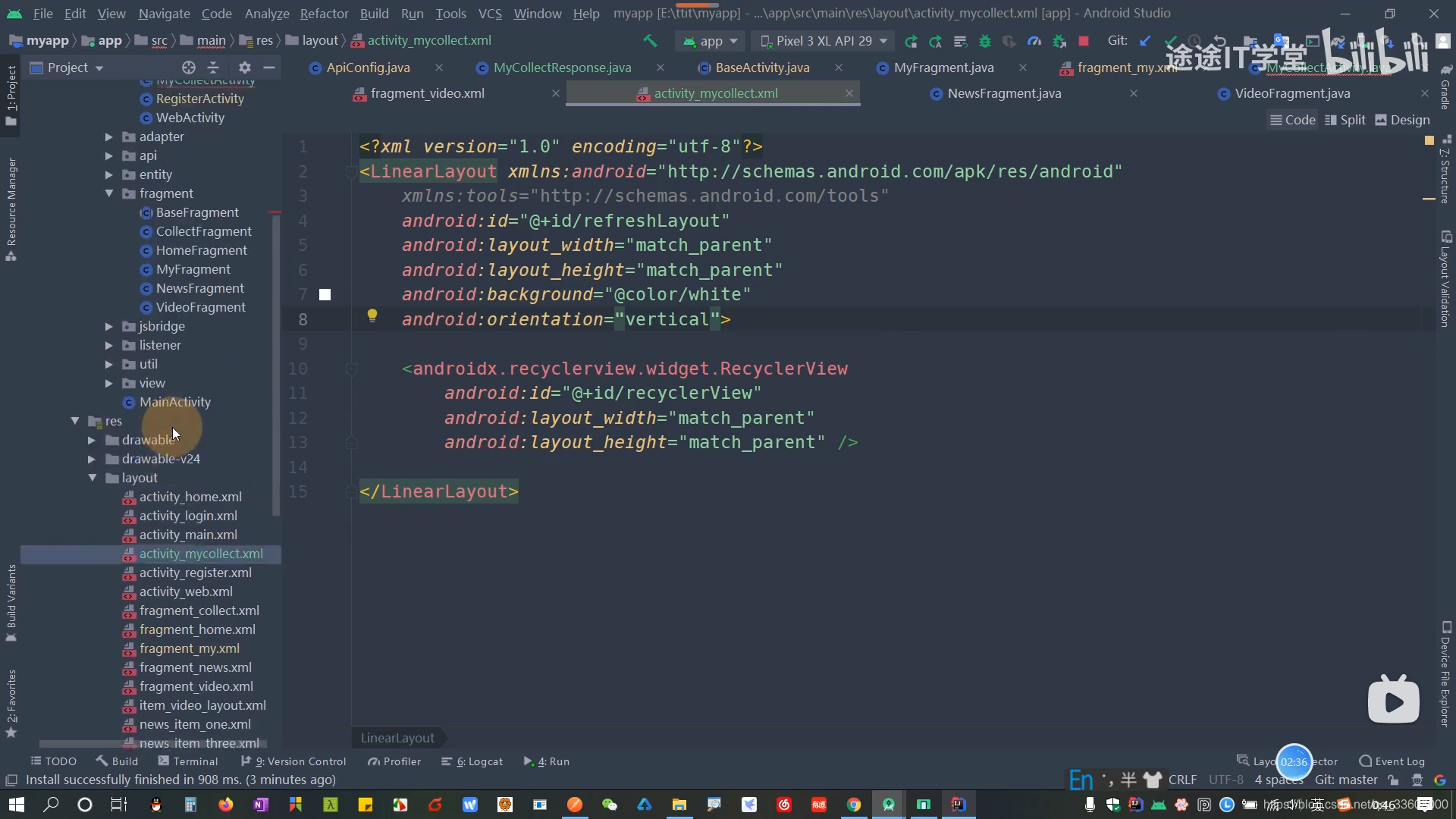The width and height of the screenshot is (1456, 819).
Task: Click the Attach Debugger to Android Process icon
Action: pyautogui.click(x=1059, y=41)
